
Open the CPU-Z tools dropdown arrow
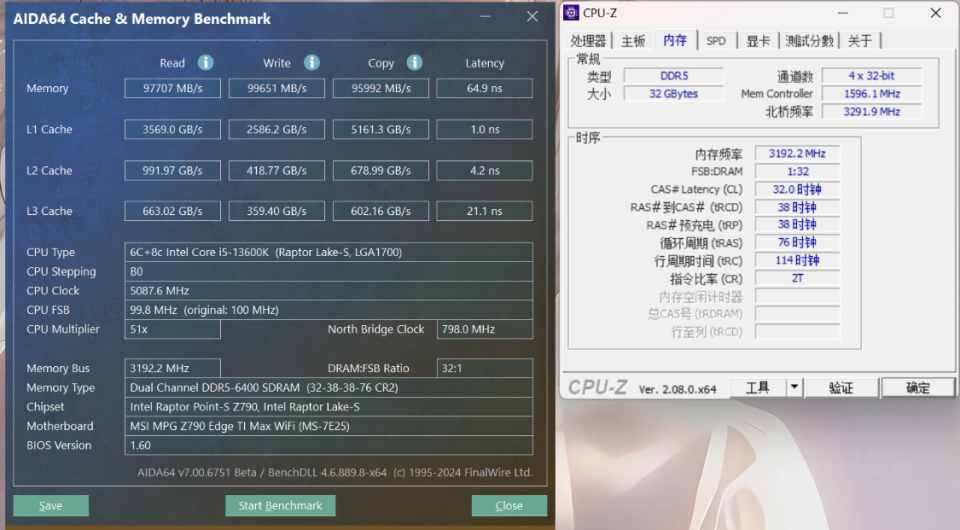coord(794,387)
